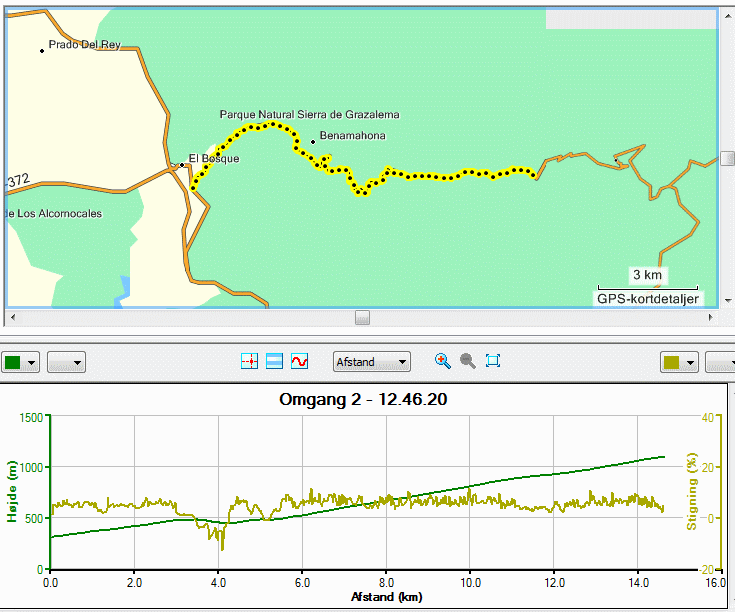Toggle the horizontal bands icon
The height and width of the screenshot is (612, 735).
click(x=274, y=361)
